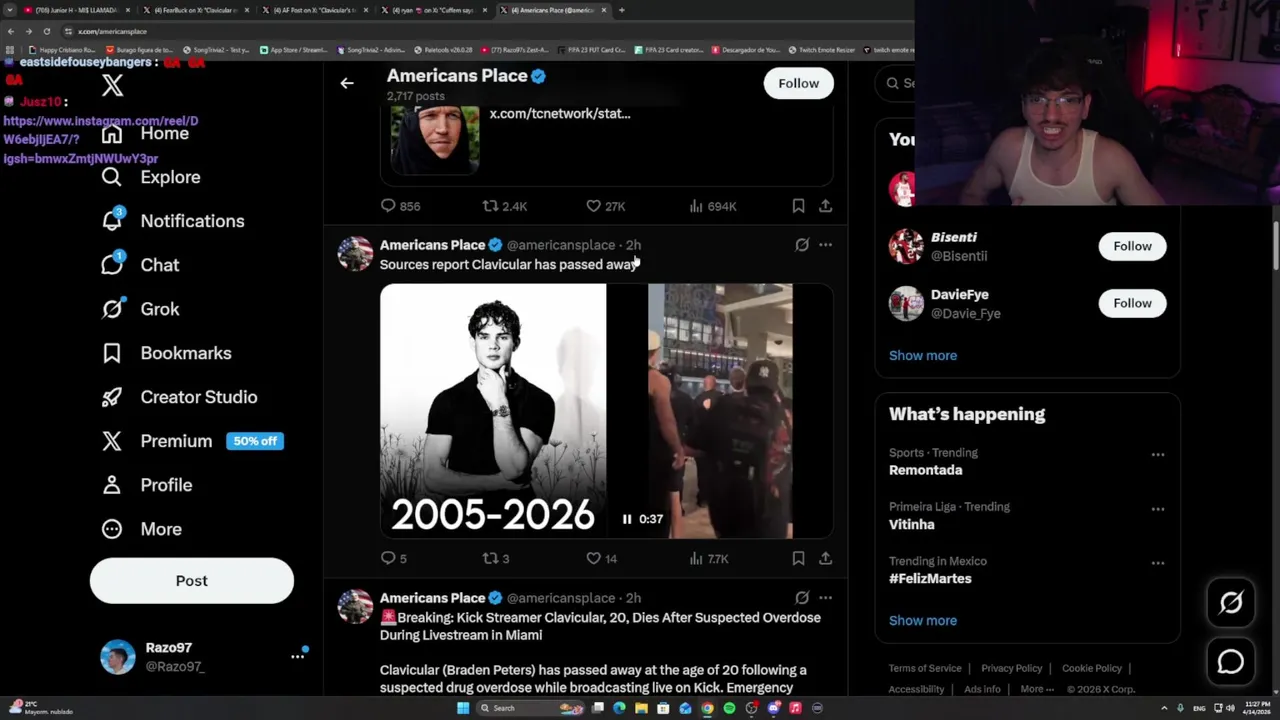Go back using the arrow beside Americans Place
The height and width of the screenshot is (720, 1280).
(x=347, y=83)
